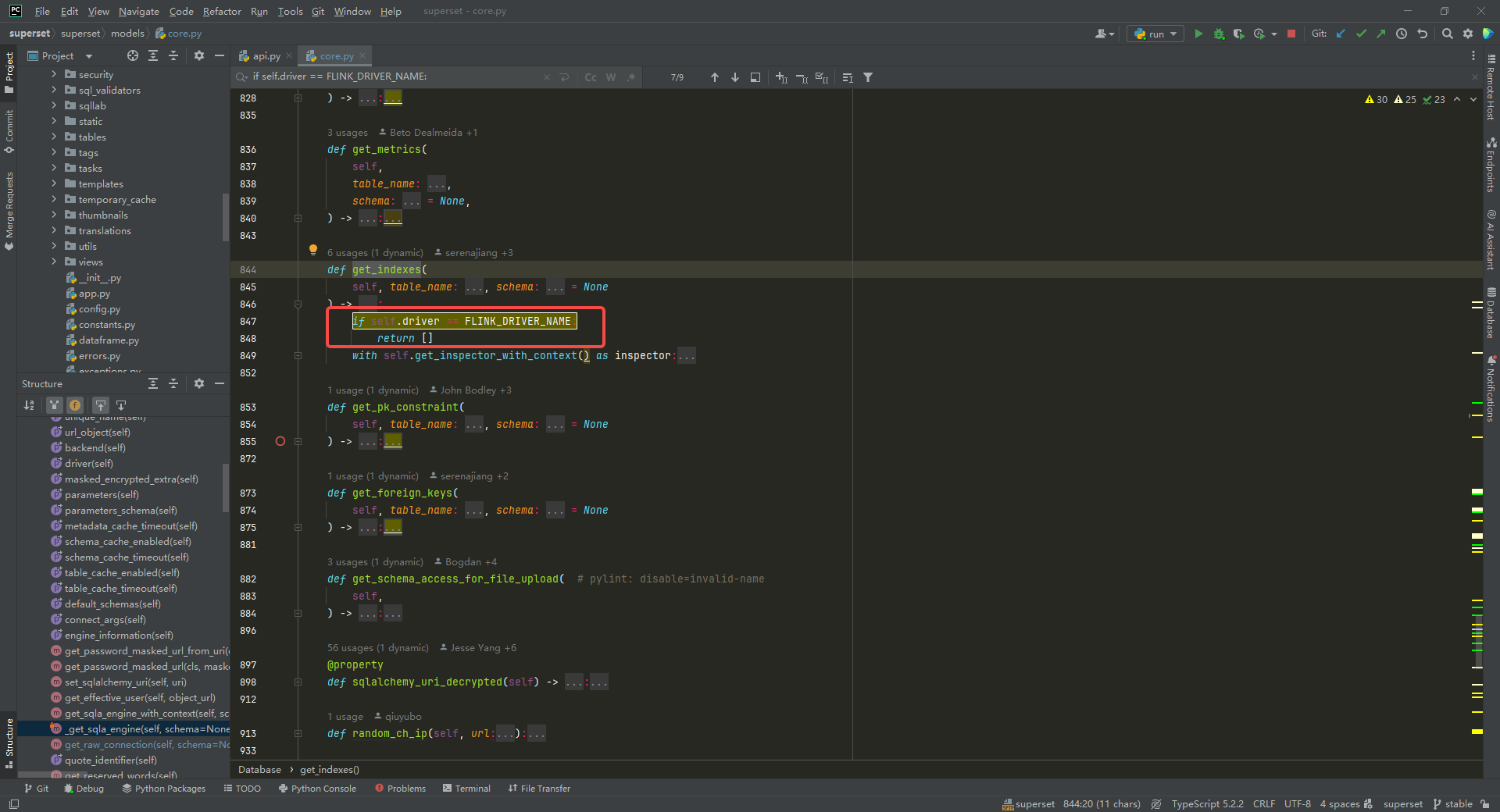Expand the security folder
The width and height of the screenshot is (1500, 812).
tap(54, 74)
